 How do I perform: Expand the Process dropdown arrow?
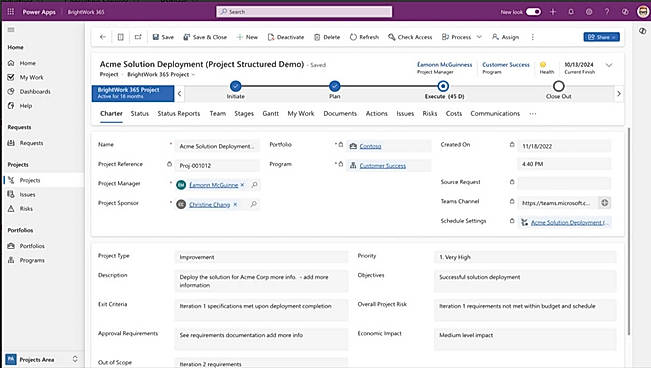point(479,37)
